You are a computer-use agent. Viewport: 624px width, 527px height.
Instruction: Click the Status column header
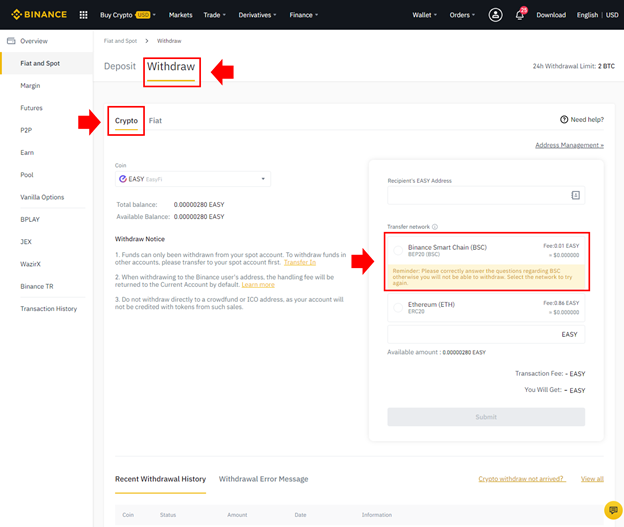click(x=168, y=515)
